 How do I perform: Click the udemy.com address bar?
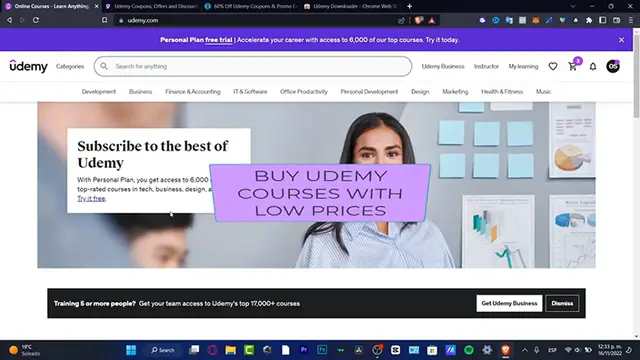pos(253,20)
